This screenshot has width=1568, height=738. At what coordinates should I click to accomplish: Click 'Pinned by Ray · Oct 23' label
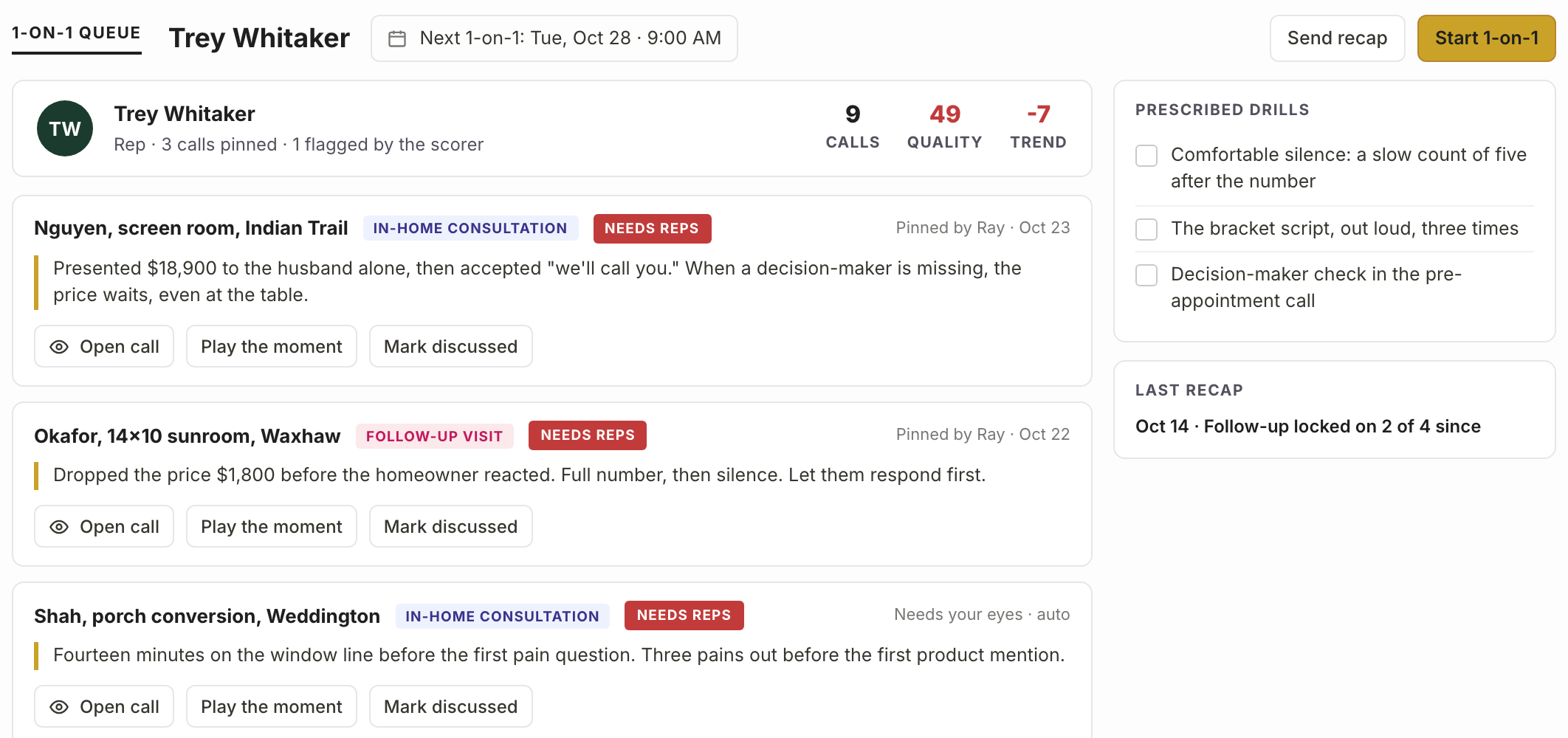point(983,227)
